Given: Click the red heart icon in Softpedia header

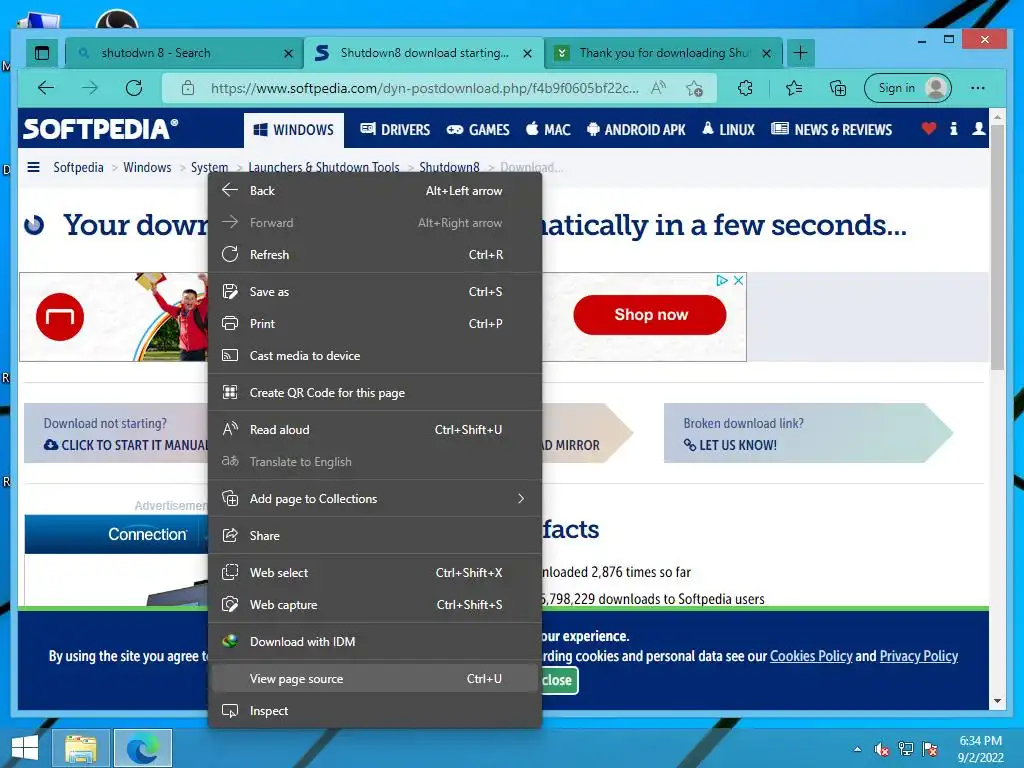Looking at the screenshot, I should (x=929, y=129).
